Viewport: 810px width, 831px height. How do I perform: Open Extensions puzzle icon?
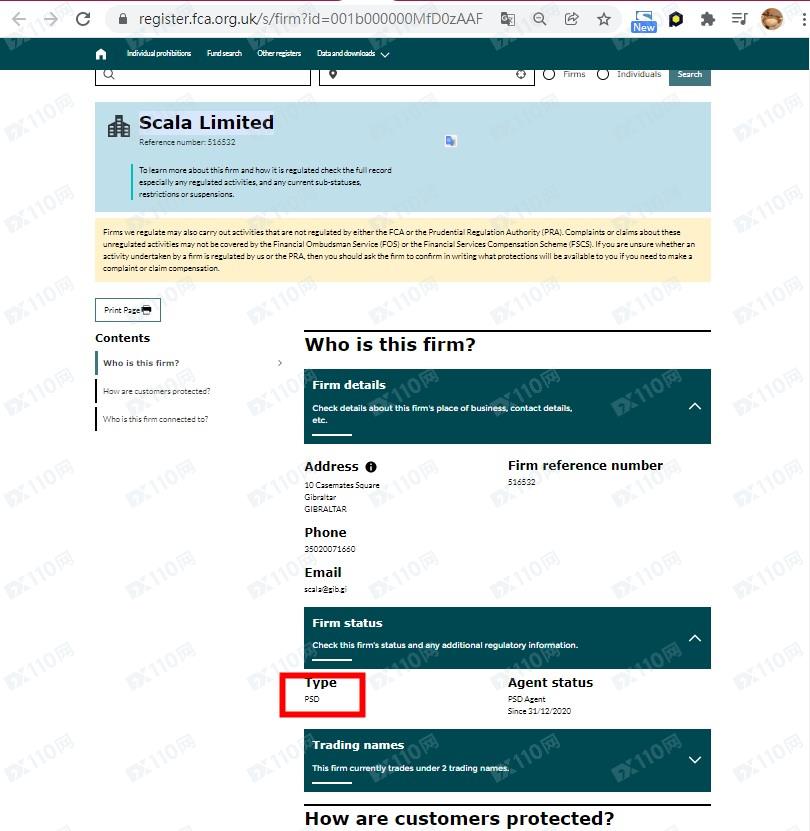pos(708,20)
